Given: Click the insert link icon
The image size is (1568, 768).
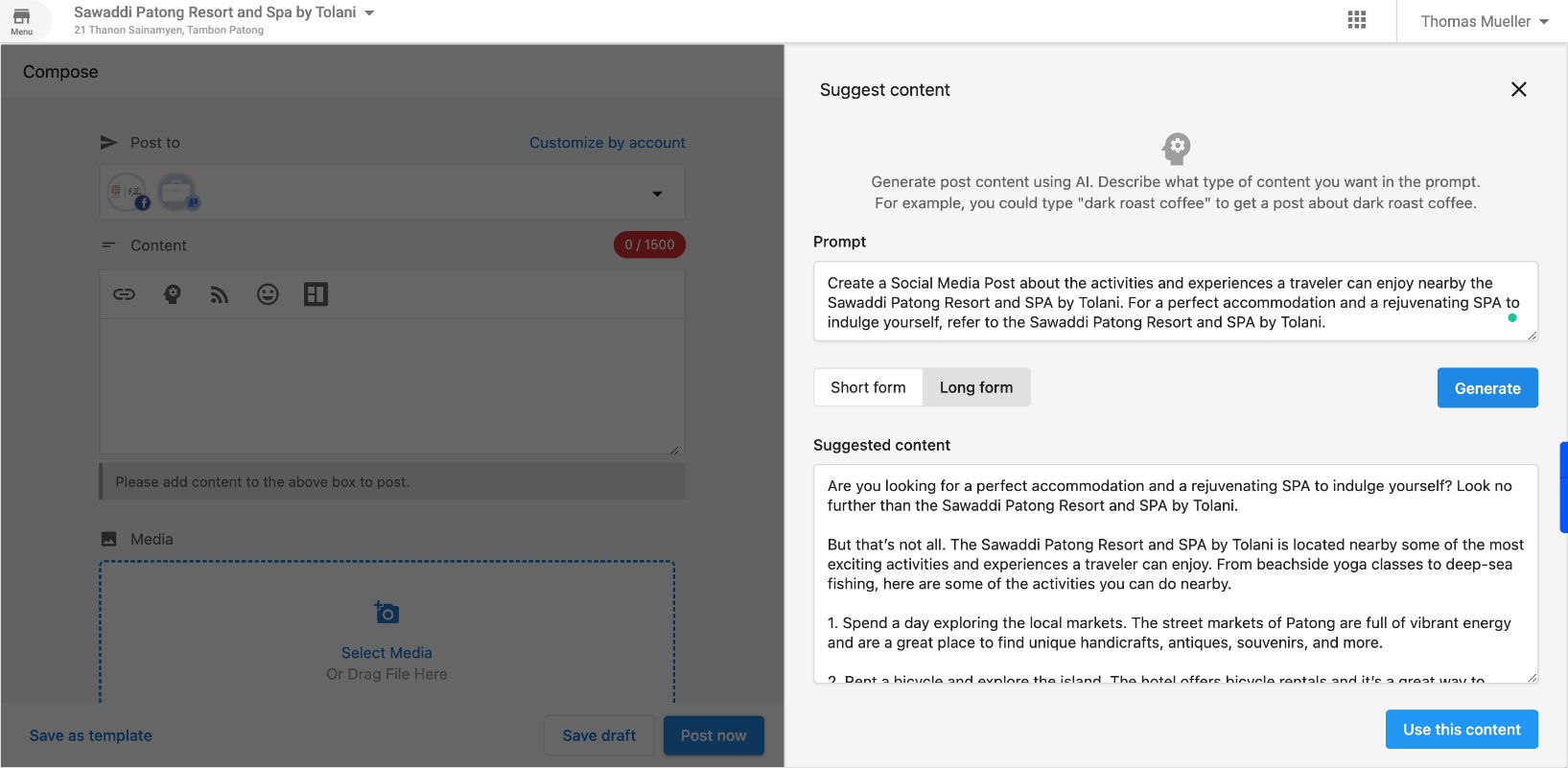Looking at the screenshot, I should pyautogui.click(x=125, y=294).
